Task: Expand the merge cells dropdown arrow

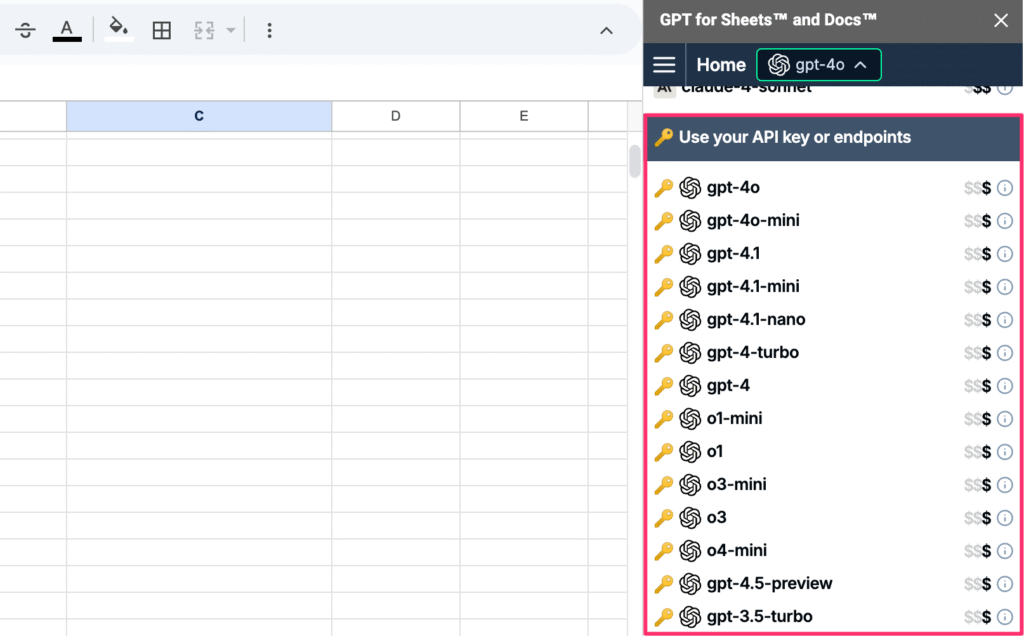Action: tap(230, 30)
